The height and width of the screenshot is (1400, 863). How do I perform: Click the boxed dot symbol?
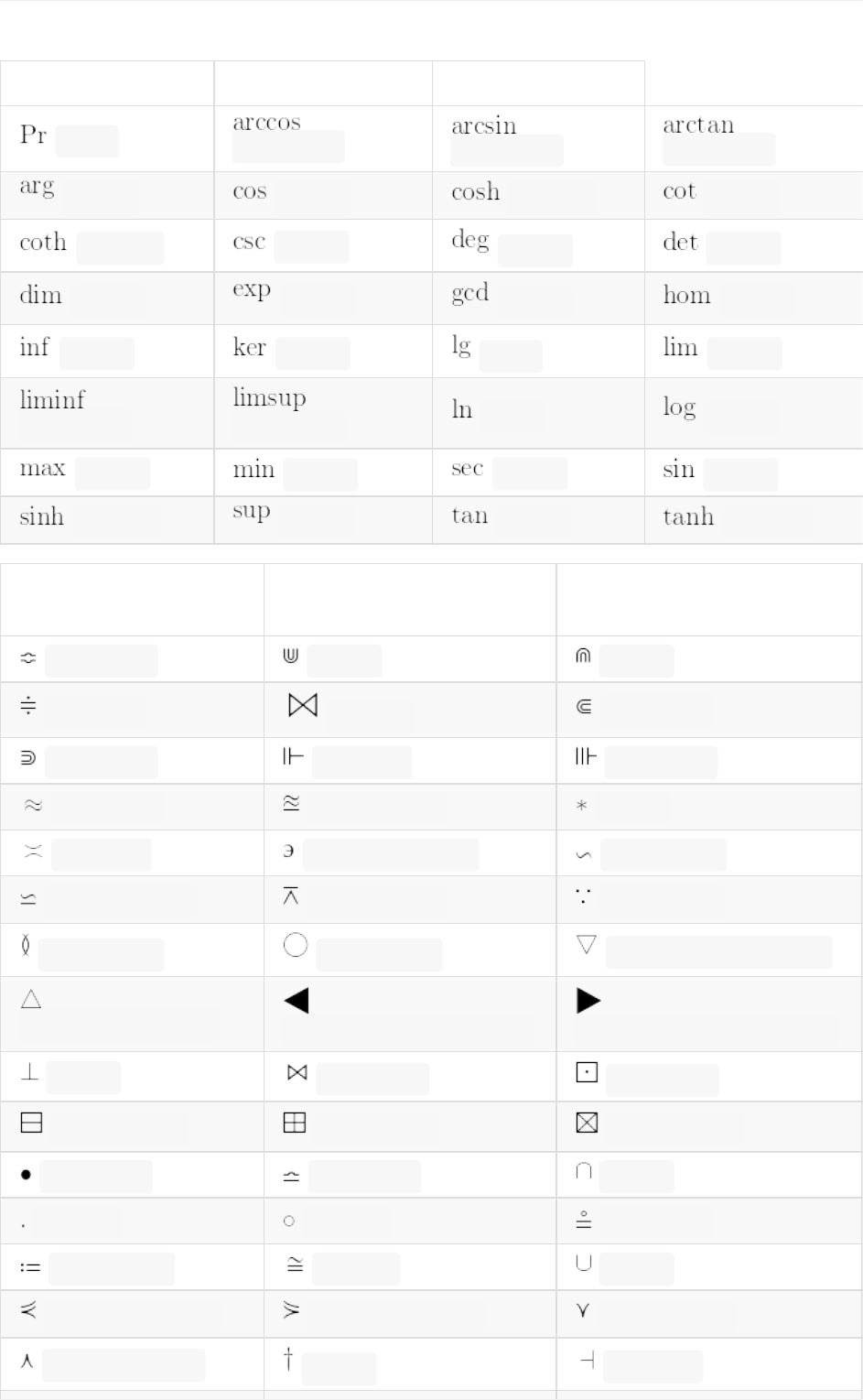coord(587,1072)
